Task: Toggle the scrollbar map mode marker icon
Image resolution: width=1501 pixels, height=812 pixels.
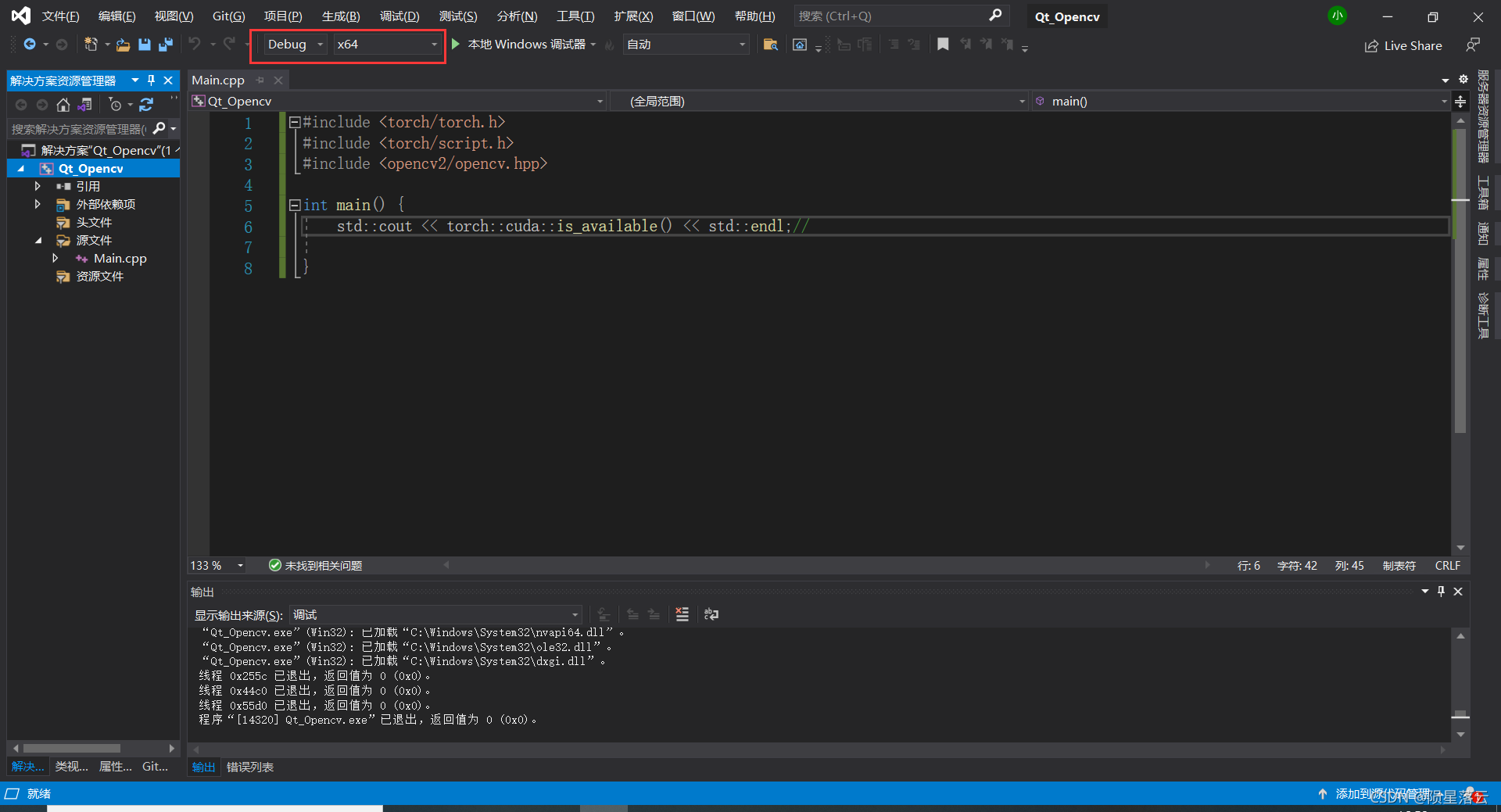Action: [1460, 100]
